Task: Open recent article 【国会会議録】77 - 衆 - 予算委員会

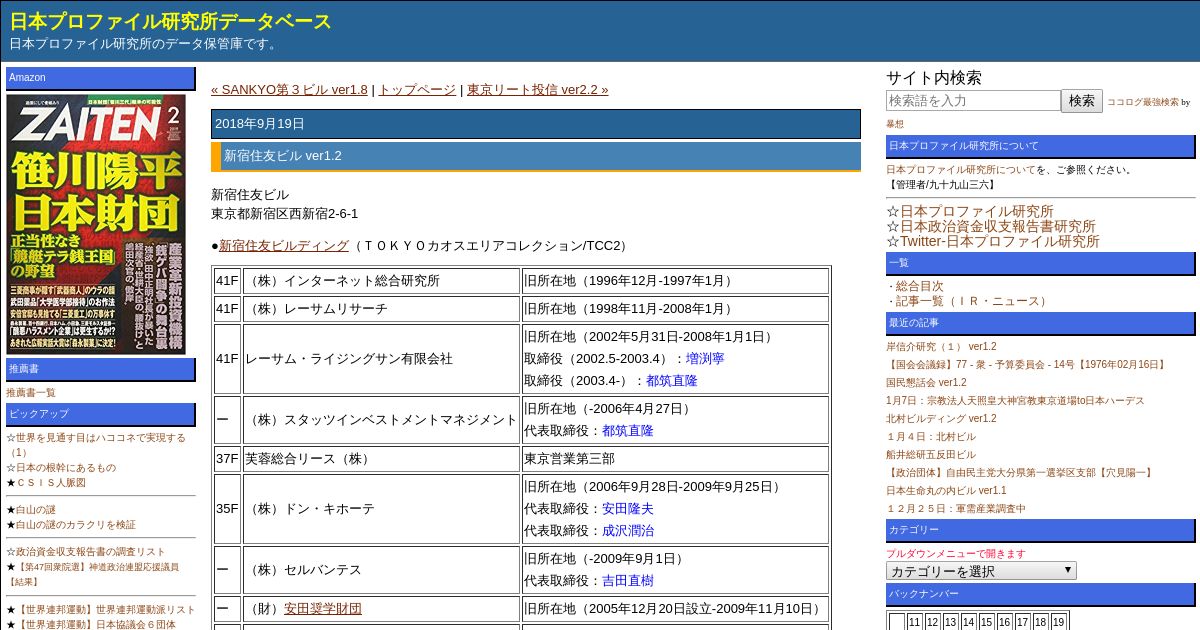Action: pos(1026,364)
